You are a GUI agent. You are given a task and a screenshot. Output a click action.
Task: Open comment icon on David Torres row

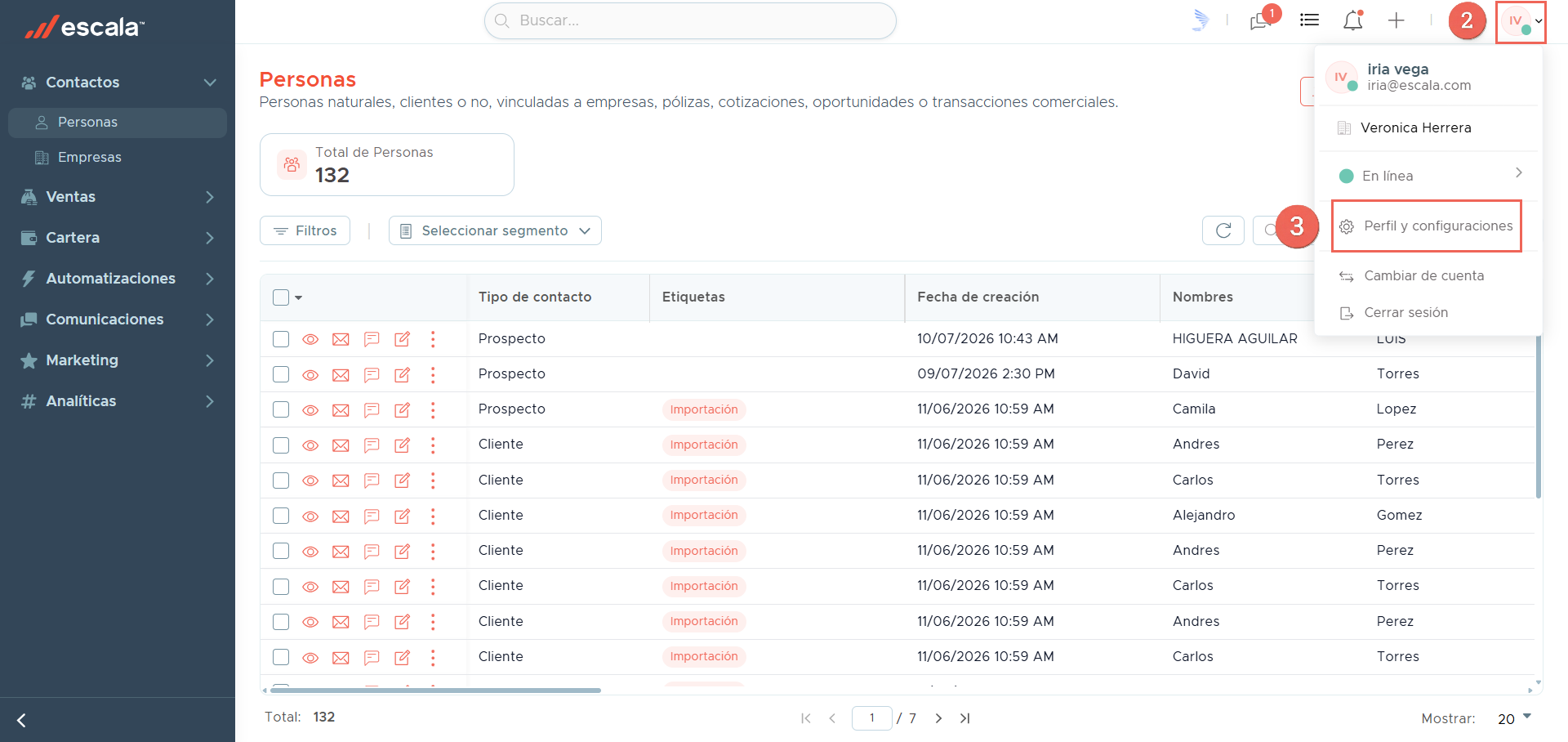click(372, 374)
